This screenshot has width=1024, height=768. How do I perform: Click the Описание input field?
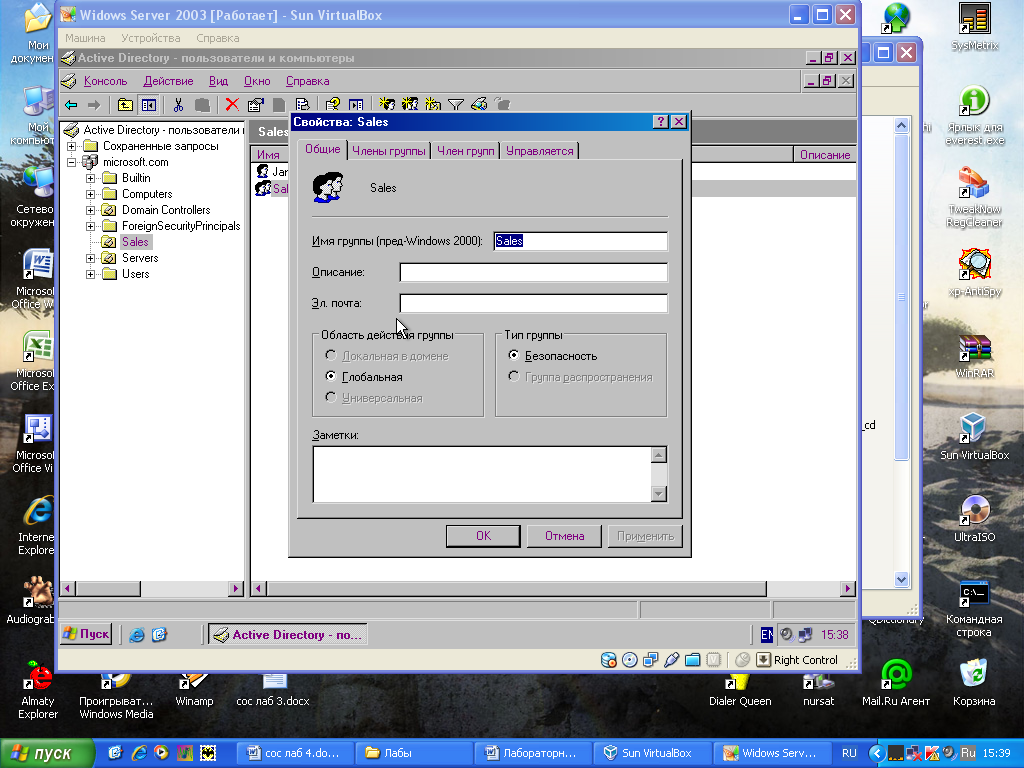(534, 272)
